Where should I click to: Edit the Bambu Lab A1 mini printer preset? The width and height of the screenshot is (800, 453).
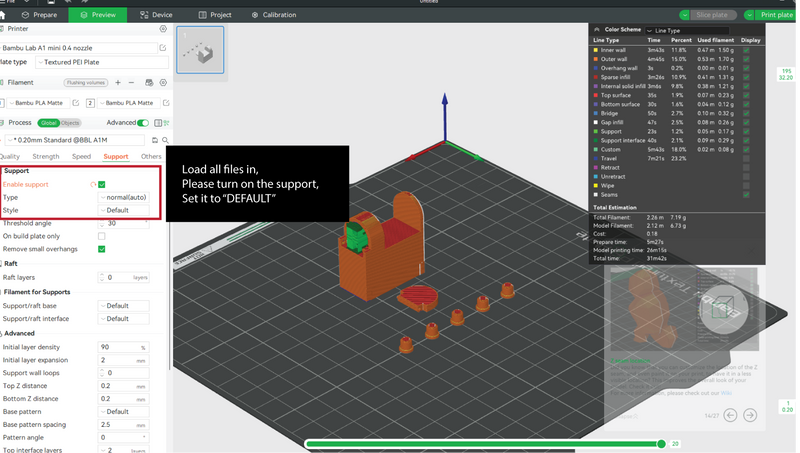(x=163, y=48)
